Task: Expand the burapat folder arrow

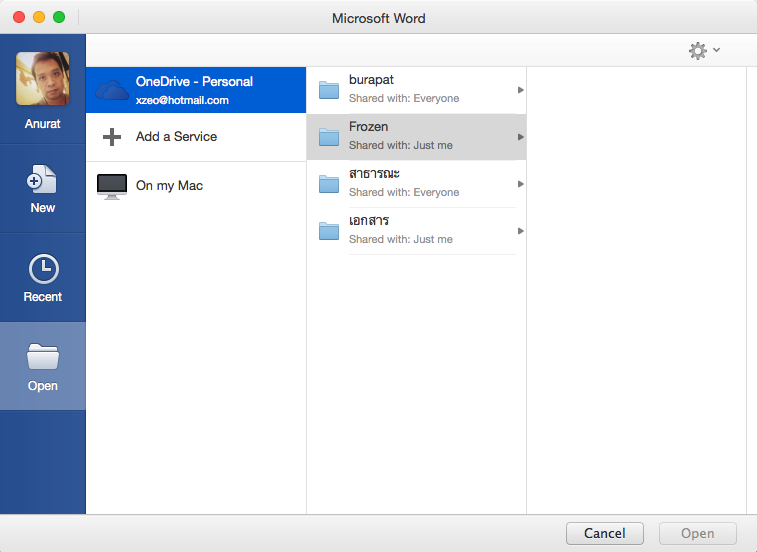Action: pyautogui.click(x=520, y=90)
